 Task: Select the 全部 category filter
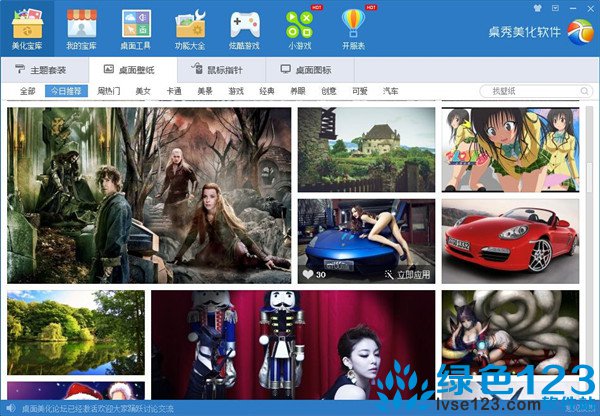tap(27, 91)
